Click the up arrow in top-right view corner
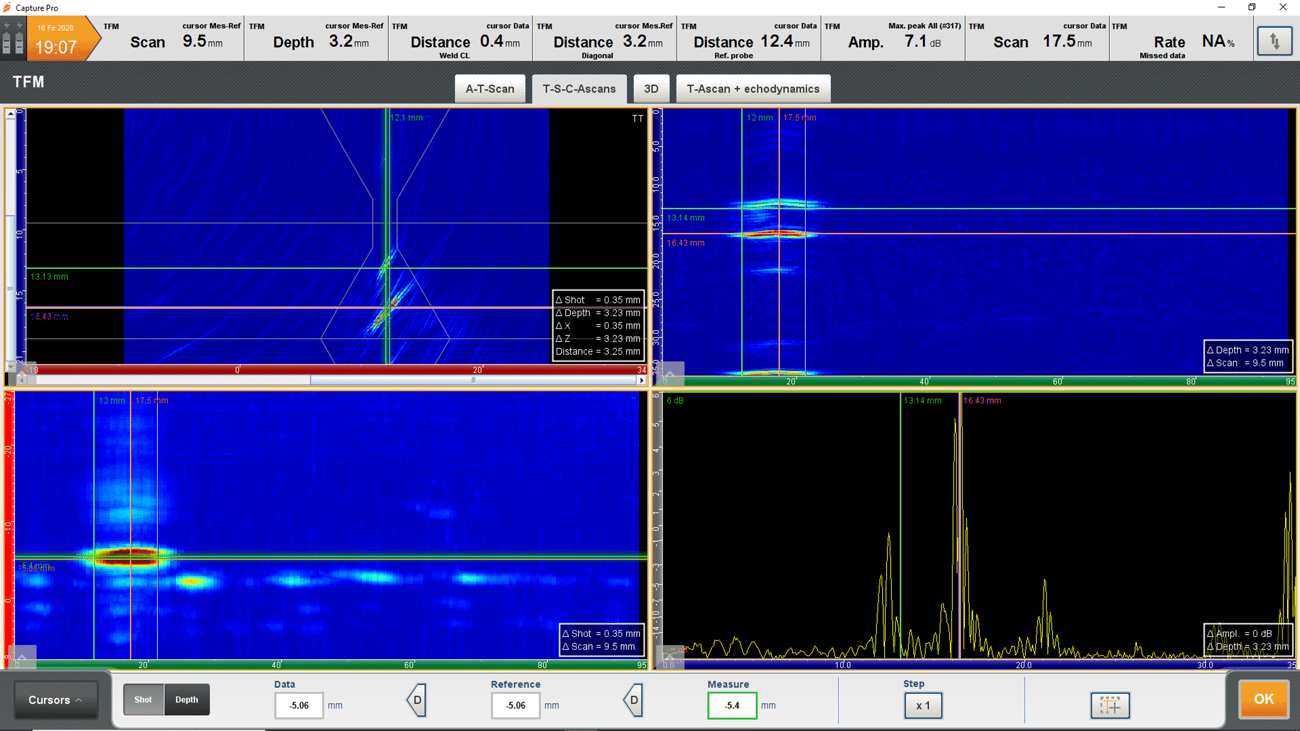1300x731 pixels. pos(670,374)
